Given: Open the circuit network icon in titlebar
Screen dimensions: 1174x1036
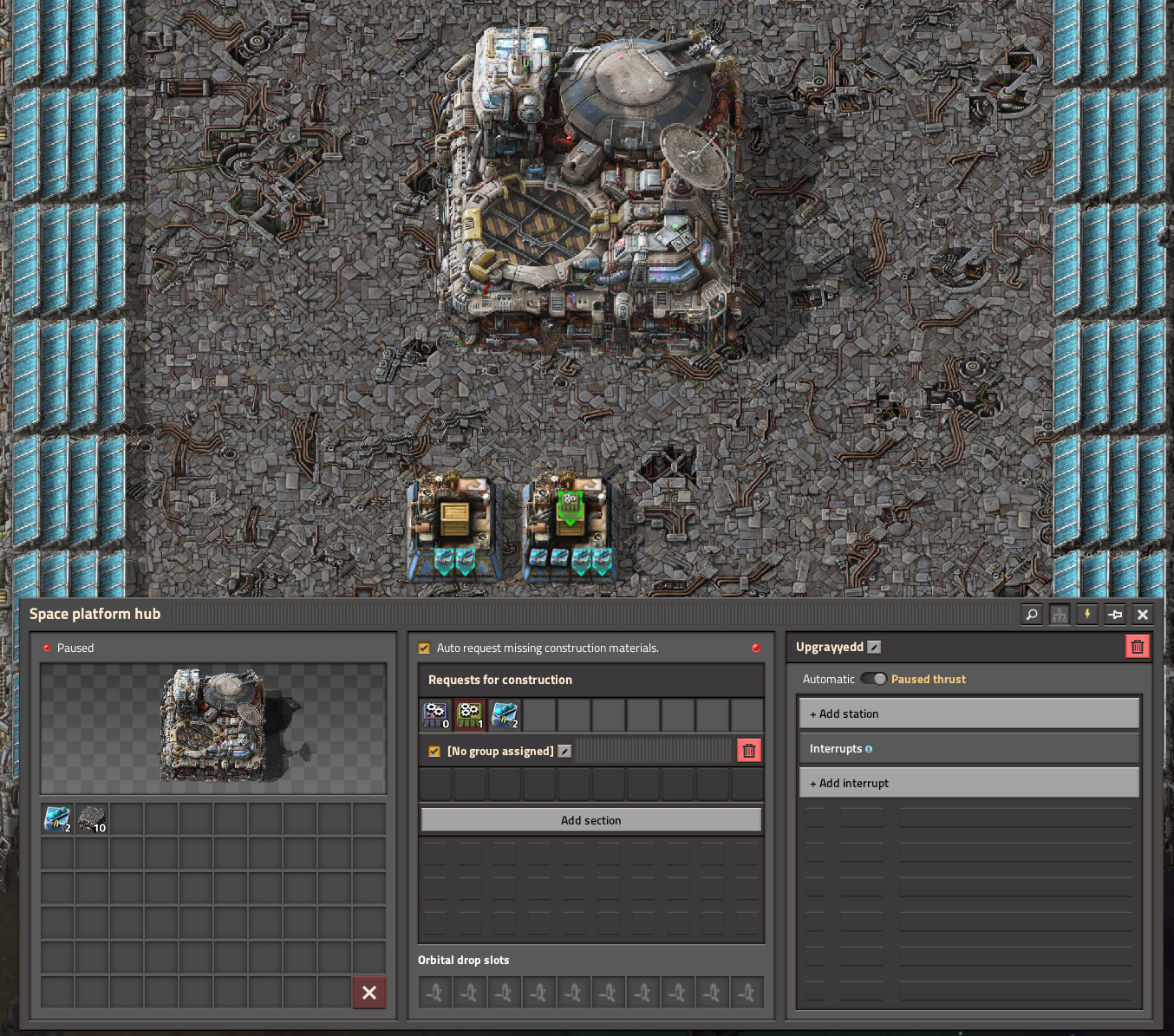Looking at the screenshot, I should [1060, 615].
